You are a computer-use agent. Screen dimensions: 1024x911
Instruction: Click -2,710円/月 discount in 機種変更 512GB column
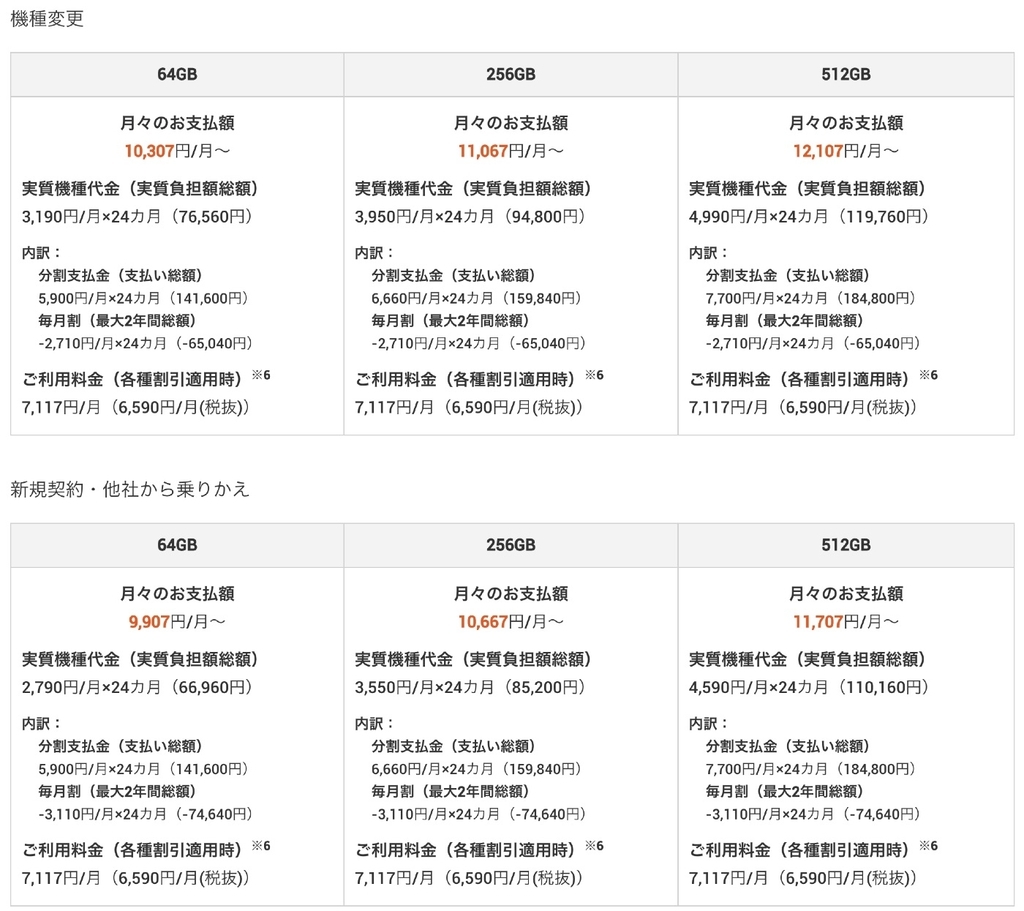[x=813, y=344]
